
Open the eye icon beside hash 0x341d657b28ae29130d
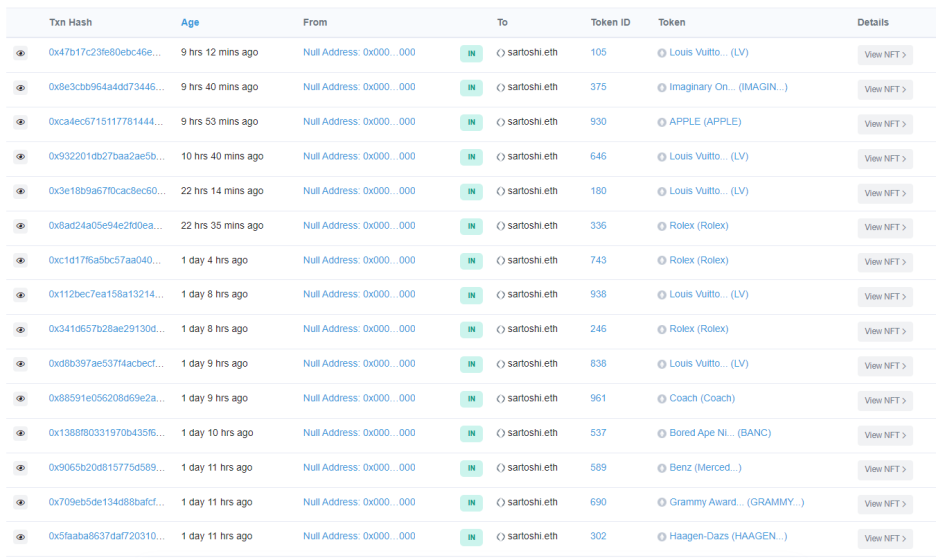point(20,330)
